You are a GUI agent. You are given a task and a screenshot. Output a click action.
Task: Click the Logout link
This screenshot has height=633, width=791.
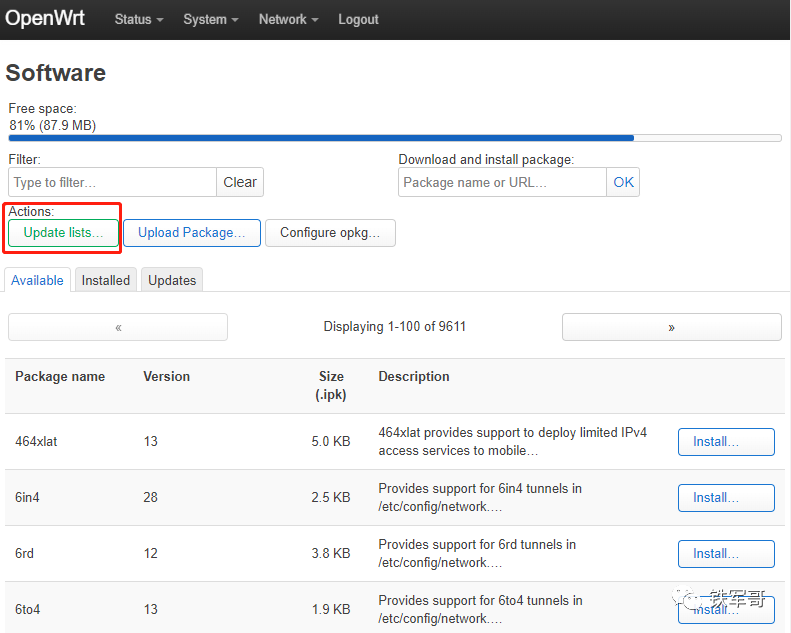[x=358, y=20]
